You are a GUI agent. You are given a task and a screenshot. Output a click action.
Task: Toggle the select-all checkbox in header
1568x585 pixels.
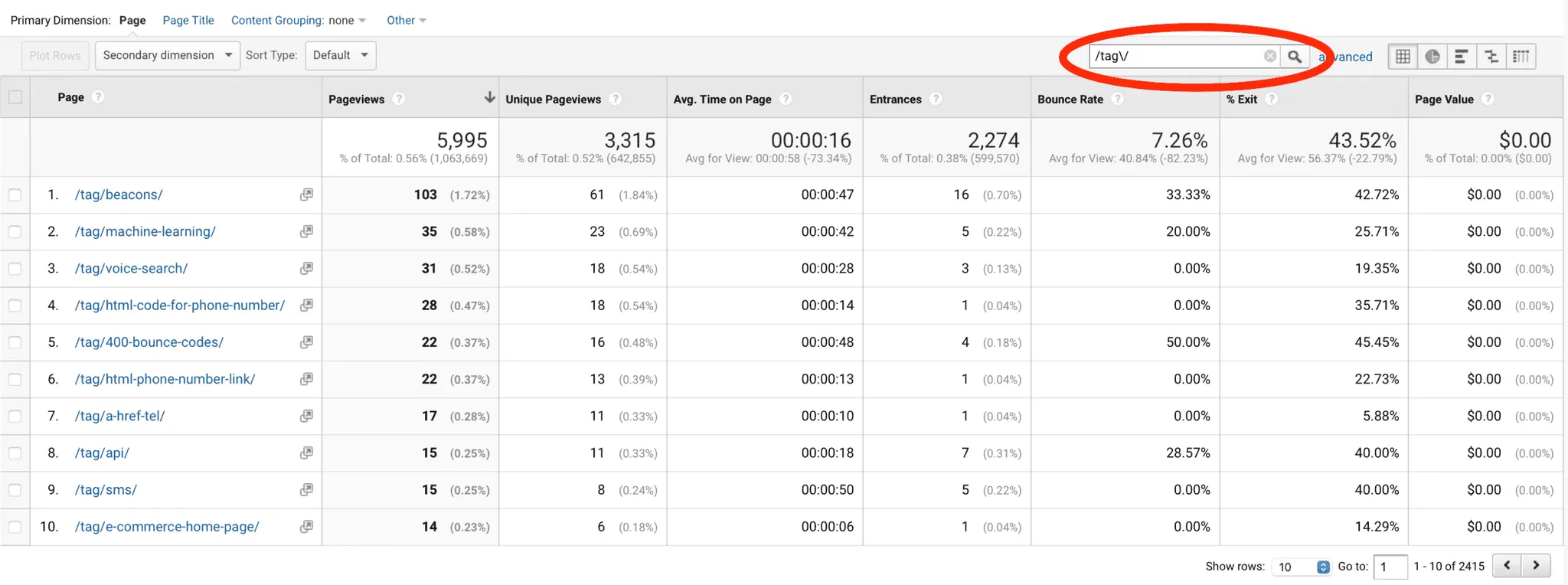[x=15, y=97]
